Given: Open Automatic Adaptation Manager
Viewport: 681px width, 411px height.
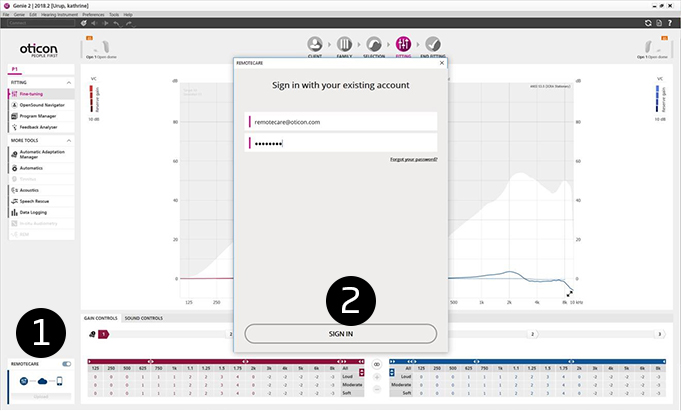Looking at the screenshot, I should pos(41,154).
